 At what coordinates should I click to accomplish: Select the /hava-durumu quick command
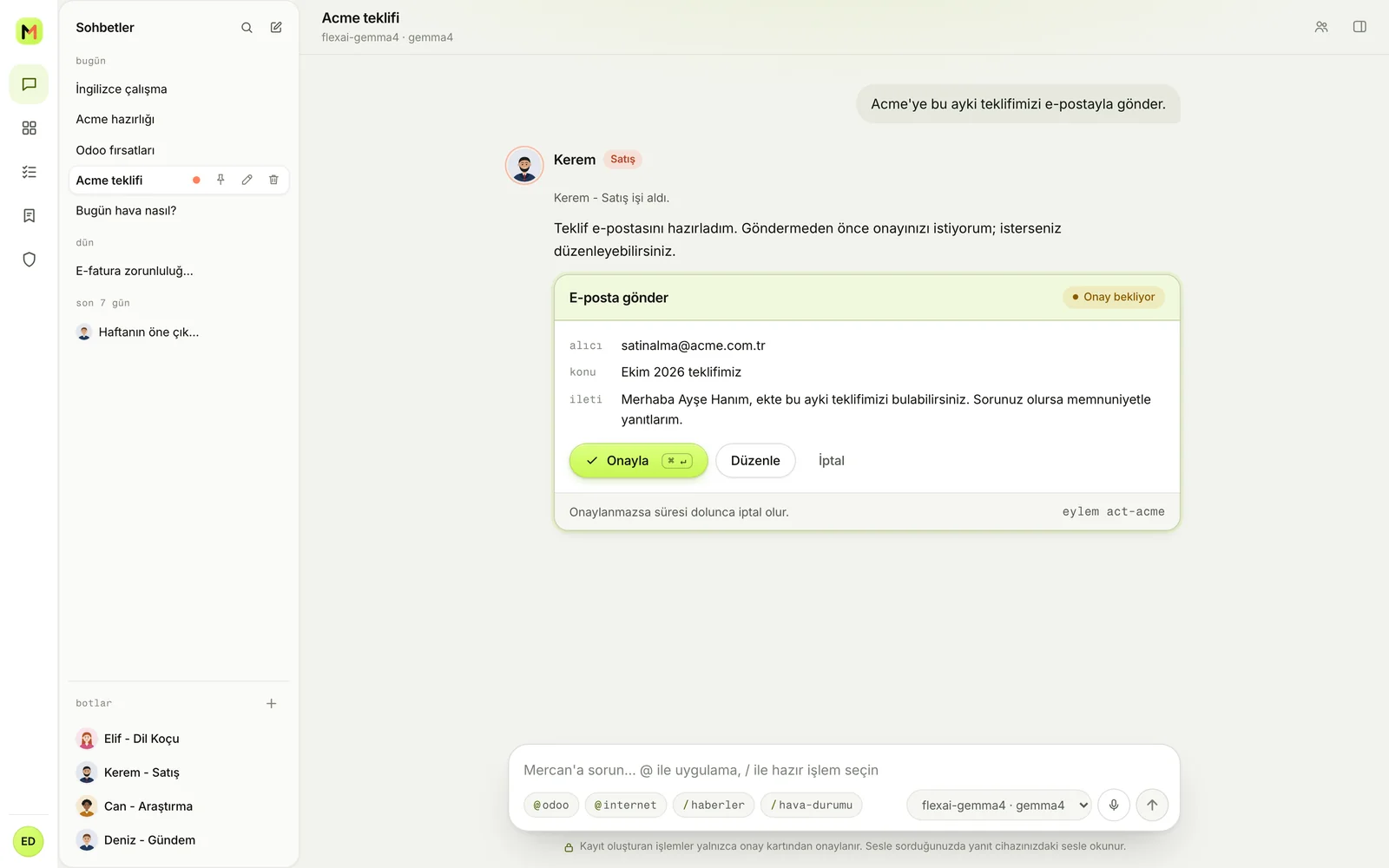pos(812,806)
